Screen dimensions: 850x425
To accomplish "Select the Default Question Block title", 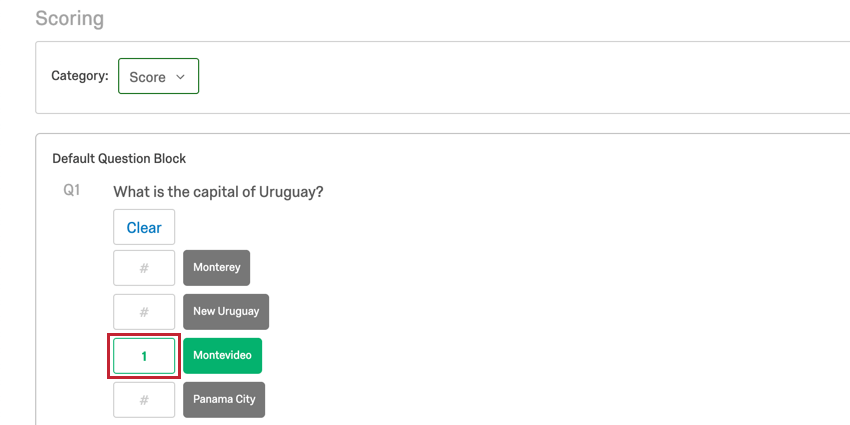I will [119, 158].
